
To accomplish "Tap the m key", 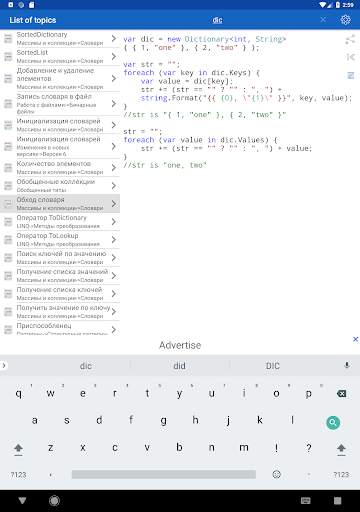I will pyautogui.click(x=244, y=448).
